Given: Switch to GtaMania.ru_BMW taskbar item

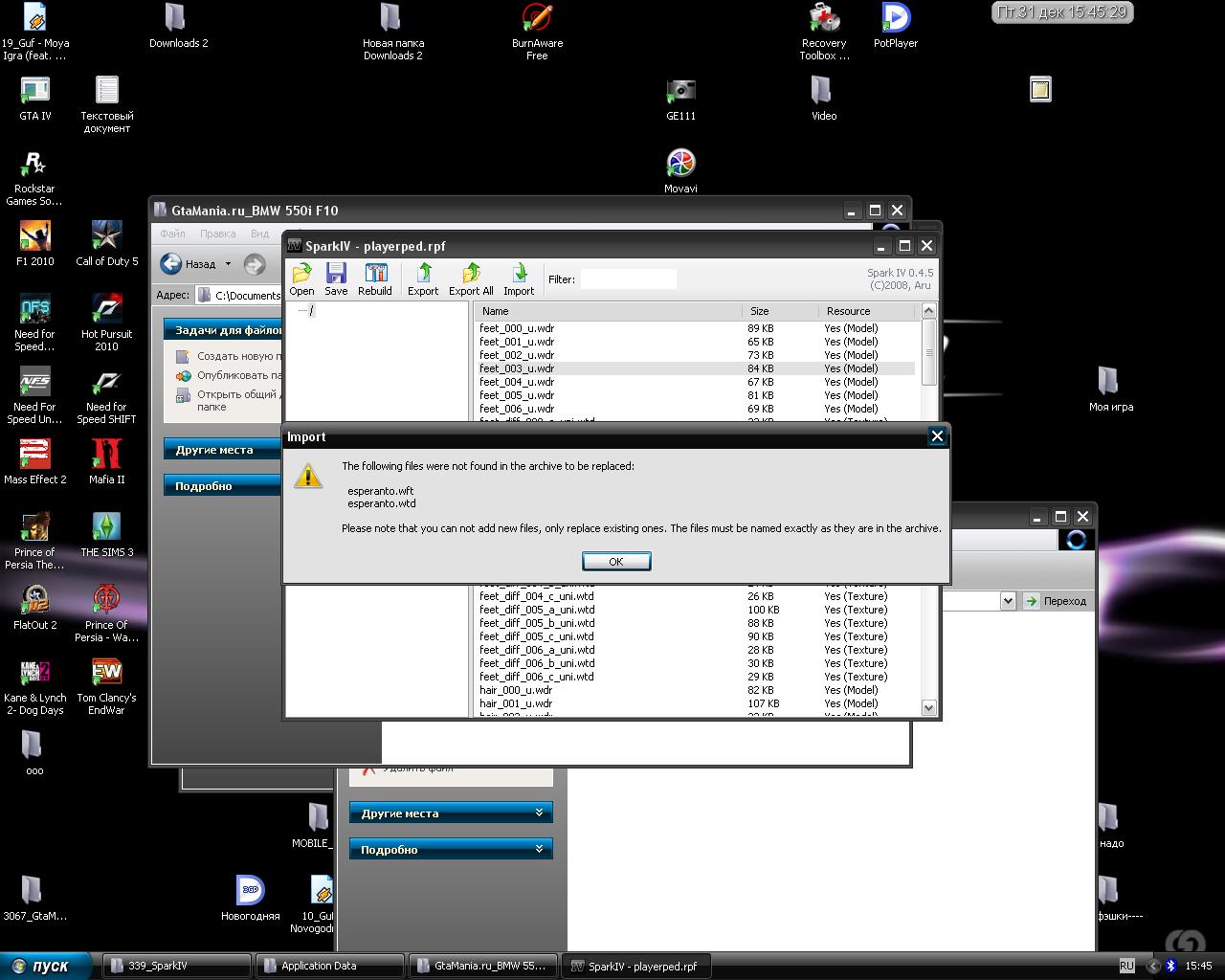Looking at the screenshot, I should (482, 966).
